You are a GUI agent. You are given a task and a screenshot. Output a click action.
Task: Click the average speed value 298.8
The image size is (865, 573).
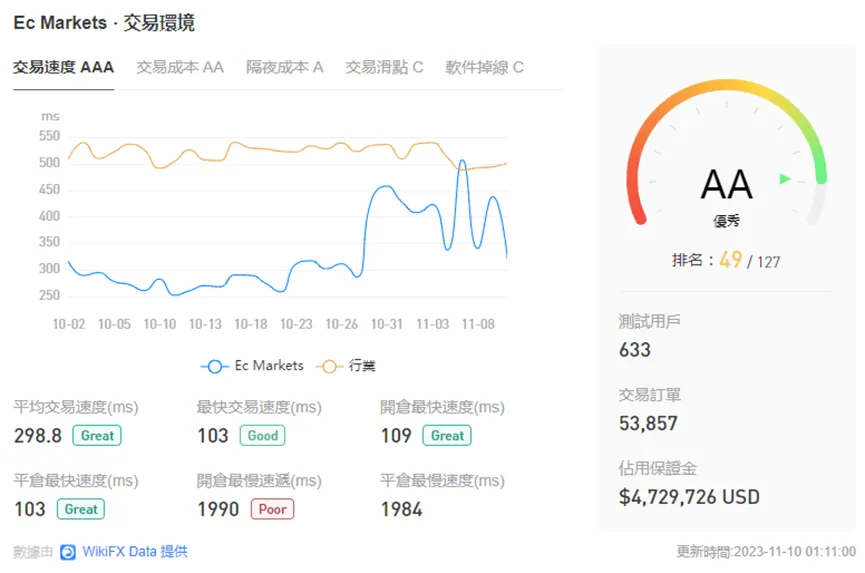(38, 436)
